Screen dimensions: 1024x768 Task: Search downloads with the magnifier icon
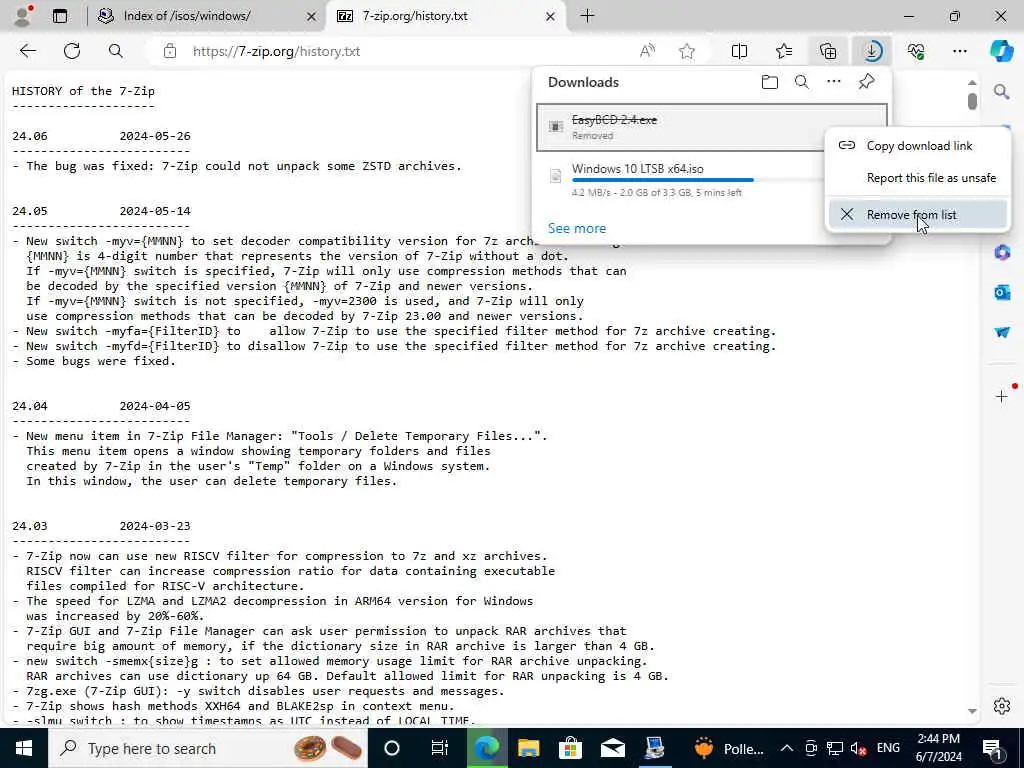802,82
